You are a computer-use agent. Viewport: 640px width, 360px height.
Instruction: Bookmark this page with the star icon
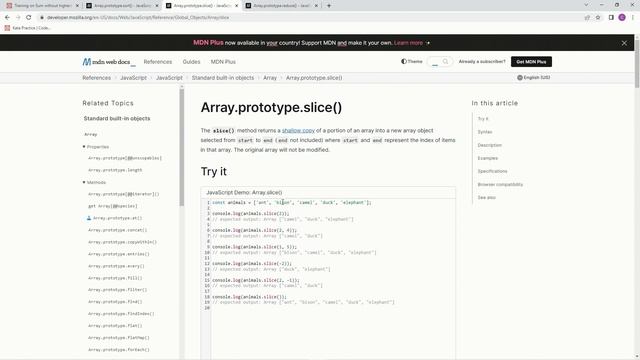[x=598, y=18]
